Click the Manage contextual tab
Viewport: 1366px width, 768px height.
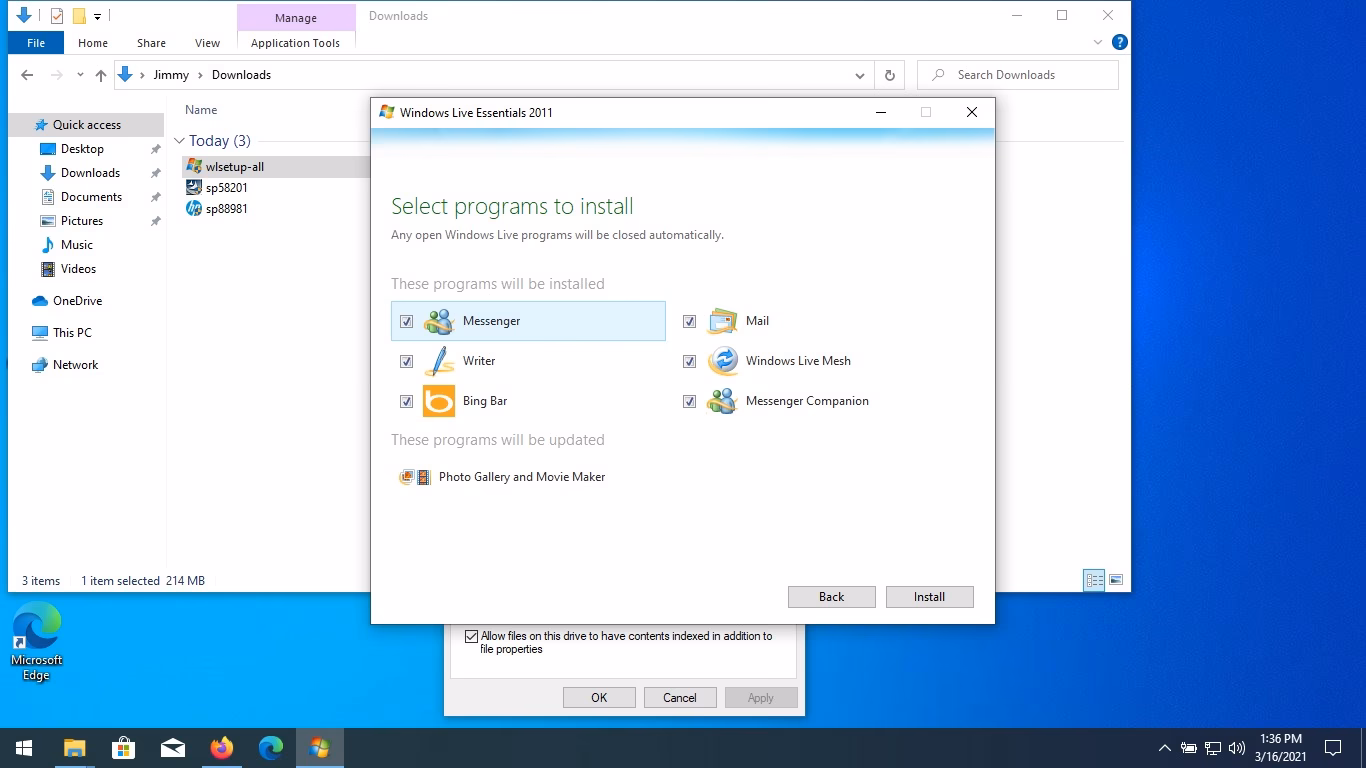point(296,17)
